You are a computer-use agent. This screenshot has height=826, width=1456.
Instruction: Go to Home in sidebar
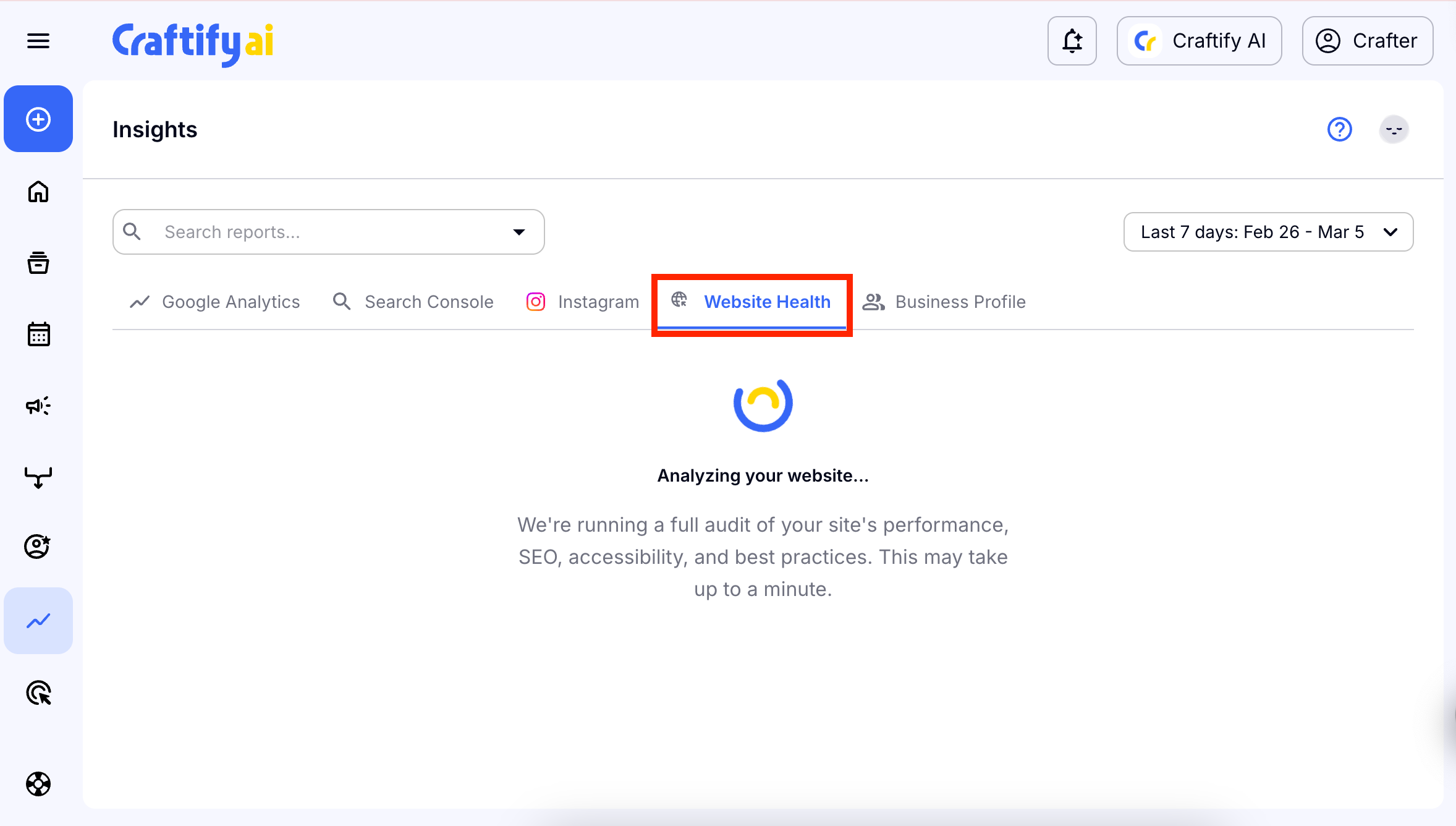point(38,192)
